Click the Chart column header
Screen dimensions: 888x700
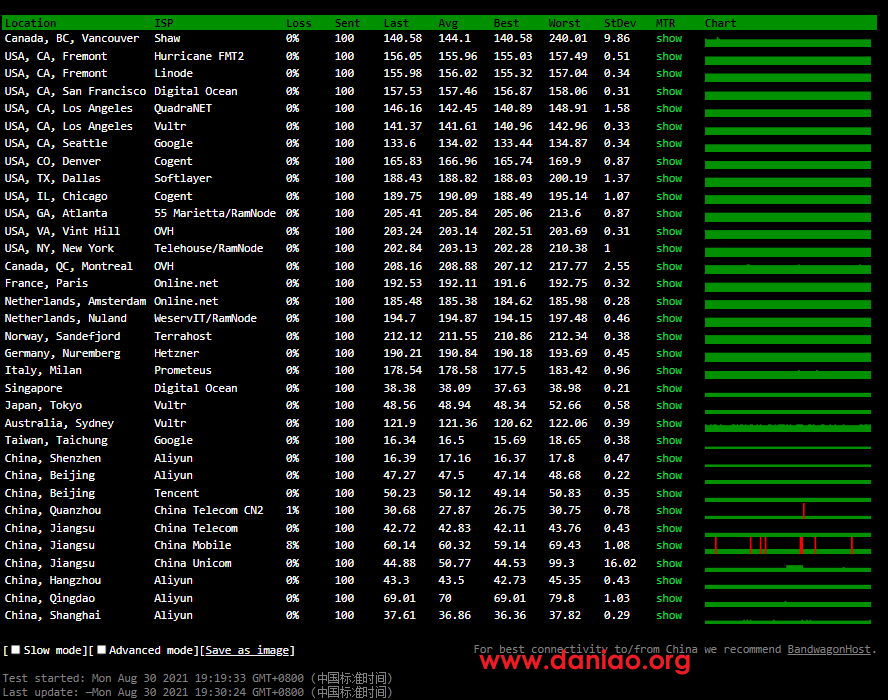[720, 23]
